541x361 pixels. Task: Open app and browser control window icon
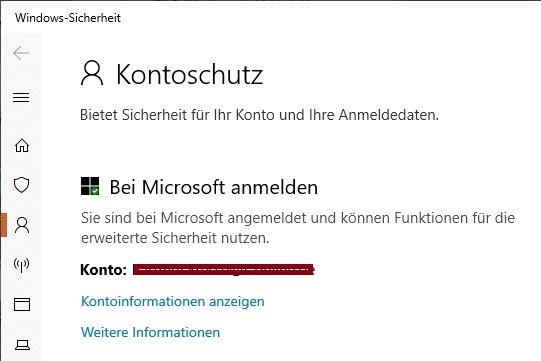click(x=22, y=304)
